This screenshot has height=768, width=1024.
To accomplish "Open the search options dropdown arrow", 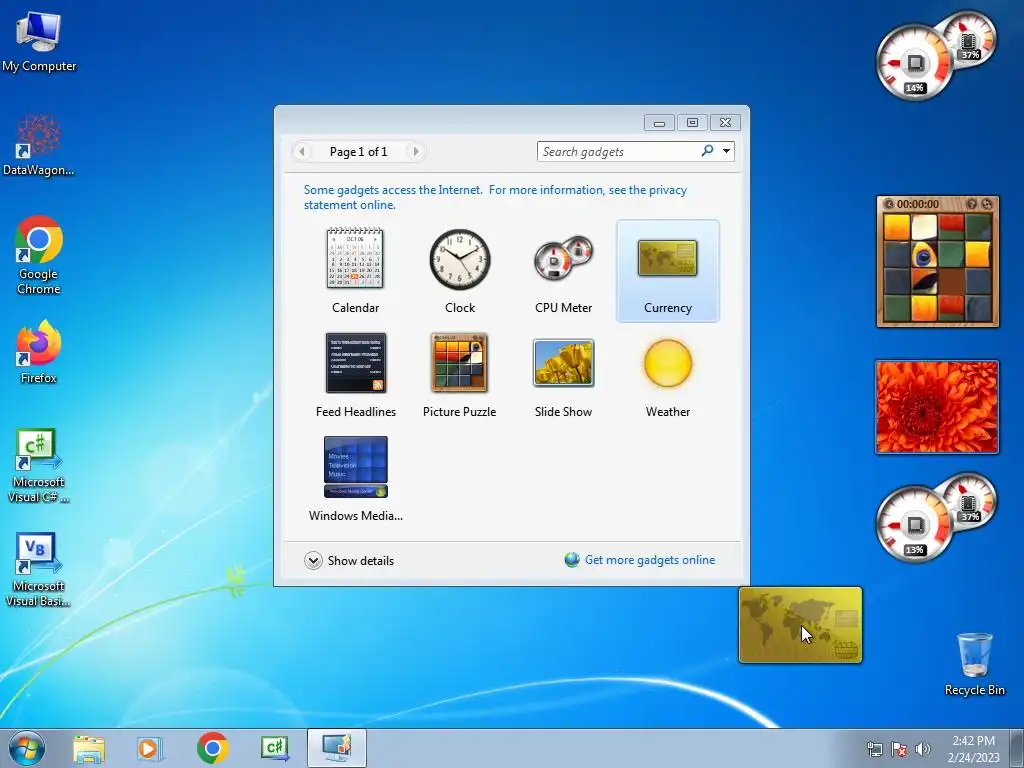I will pos(726,152).
